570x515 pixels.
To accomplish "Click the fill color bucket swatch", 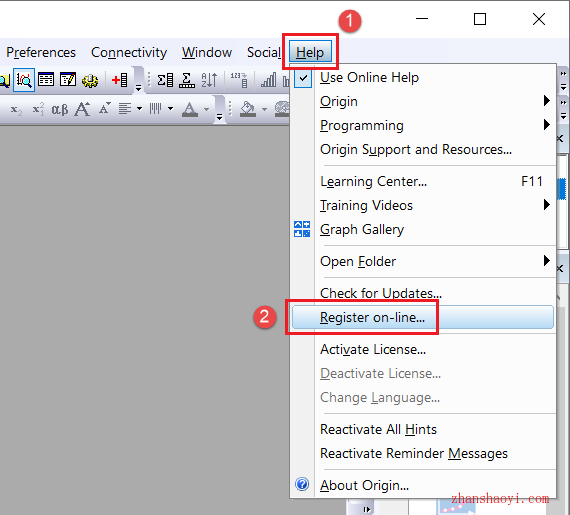I will point(248,109).
